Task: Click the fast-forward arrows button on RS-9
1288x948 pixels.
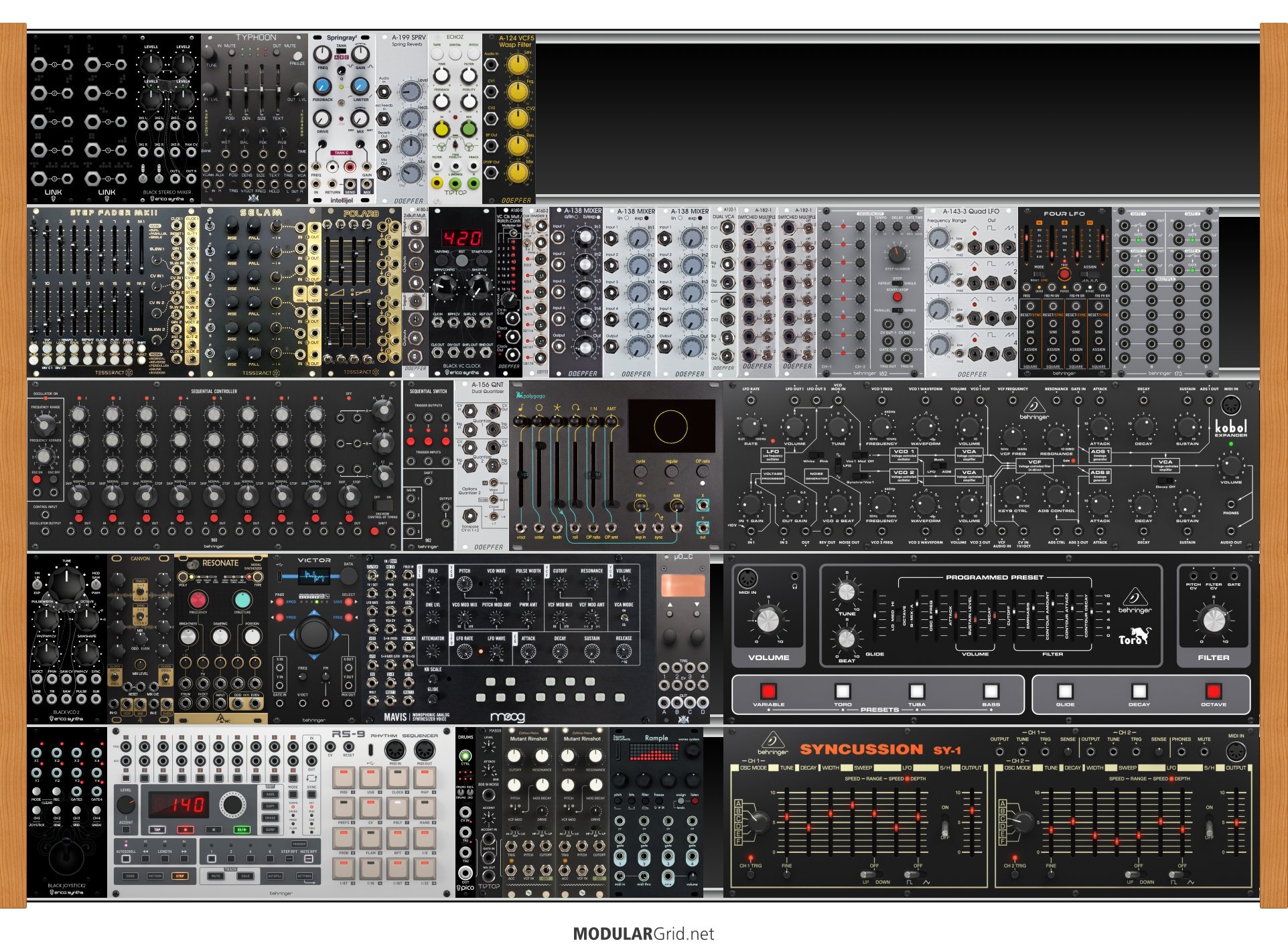Action: click(184, 859)
